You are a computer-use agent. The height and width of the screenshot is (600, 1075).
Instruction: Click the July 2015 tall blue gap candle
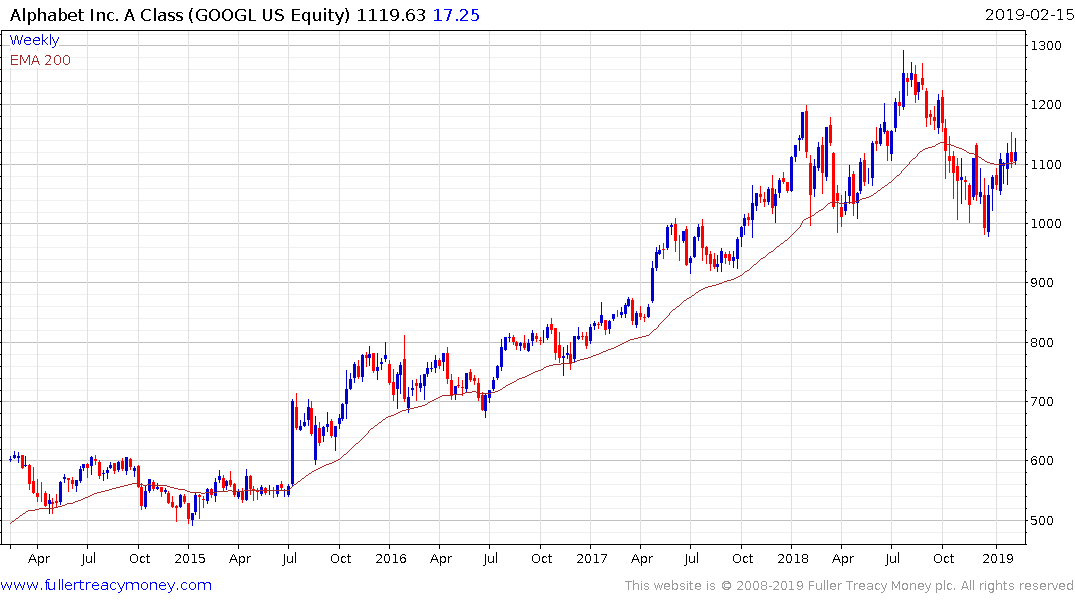coord(293,444)
